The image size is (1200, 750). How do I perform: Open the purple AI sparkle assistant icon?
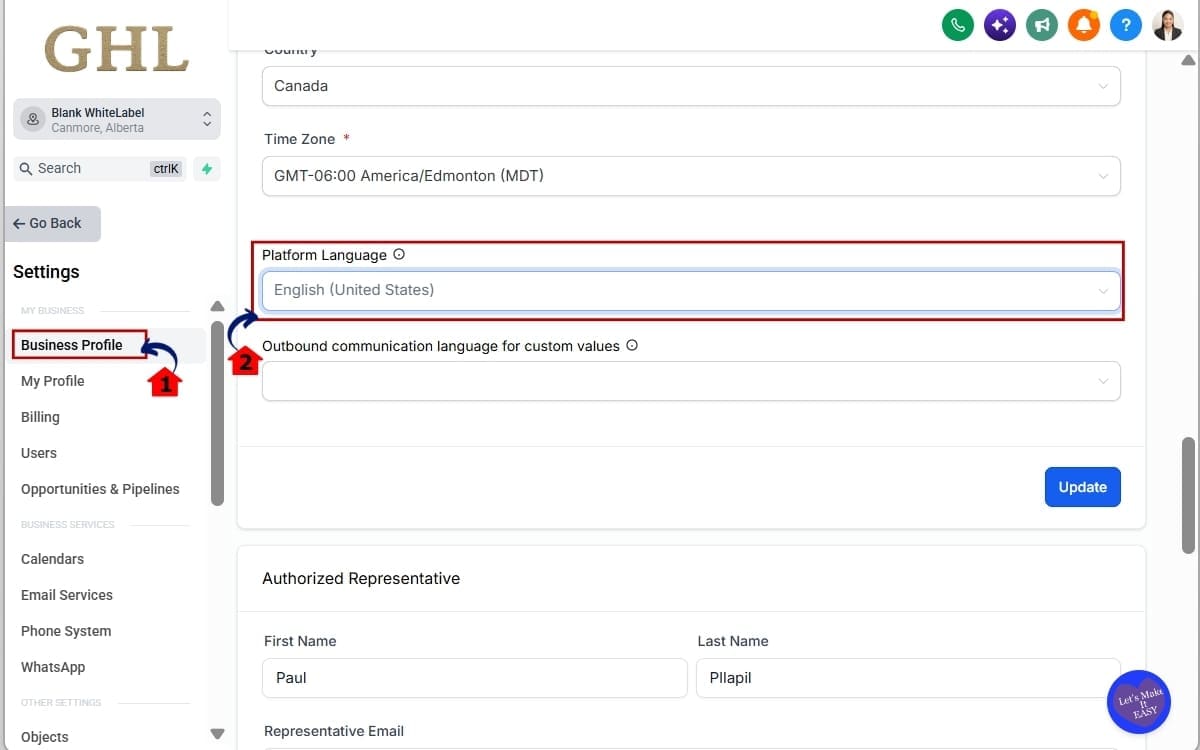pyautogui.click(x=1000, y=25)
